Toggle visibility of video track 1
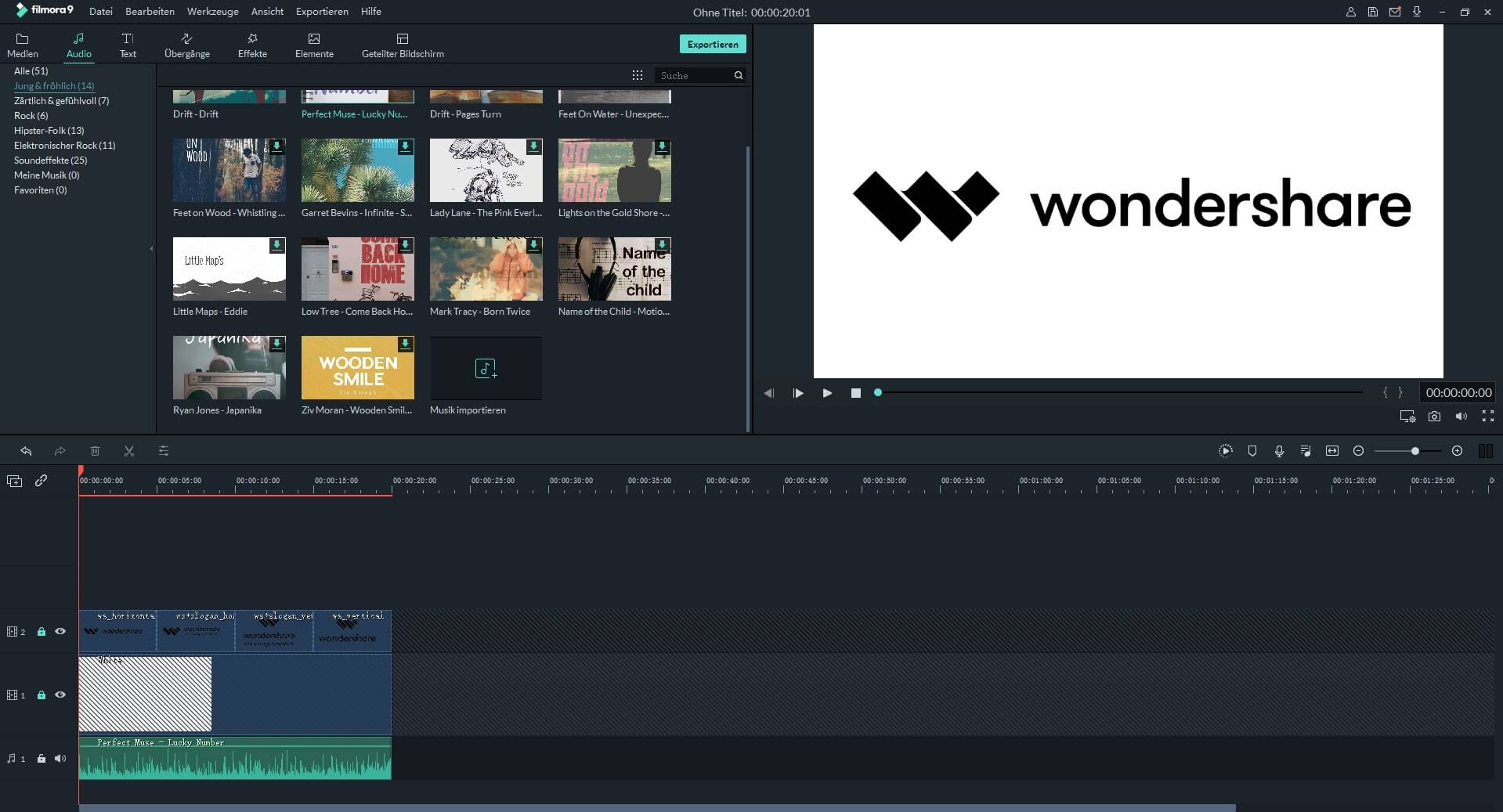The image size is (1503, 812). 60,695
